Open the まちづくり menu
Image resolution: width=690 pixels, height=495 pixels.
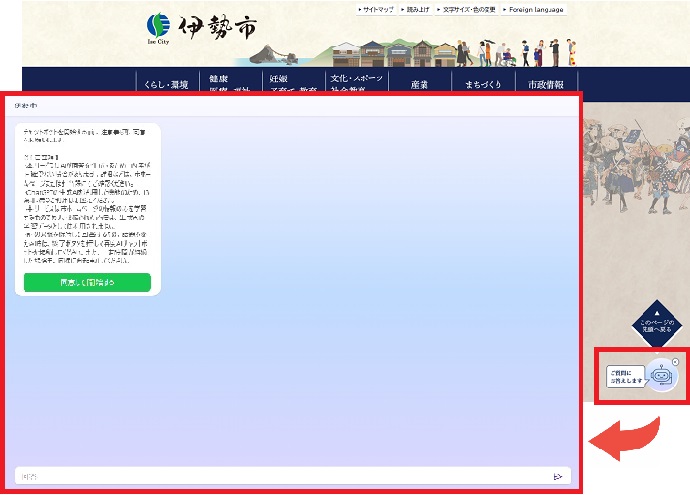click(483, 84)
